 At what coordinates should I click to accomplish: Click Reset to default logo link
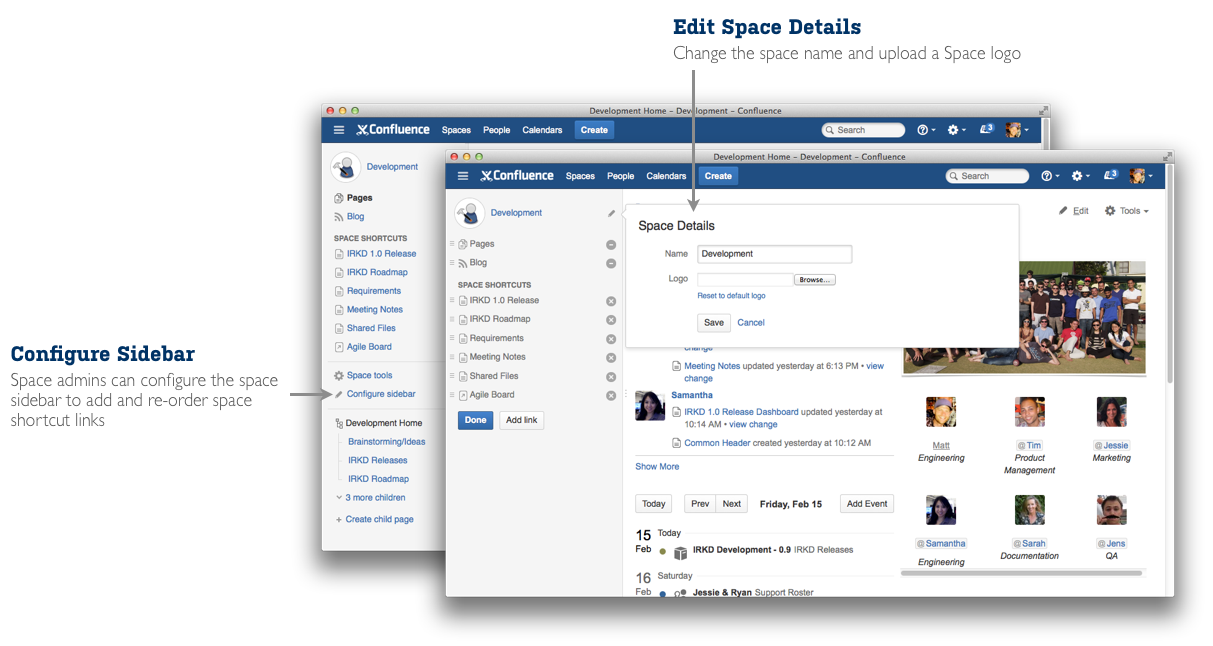point(731,296)
